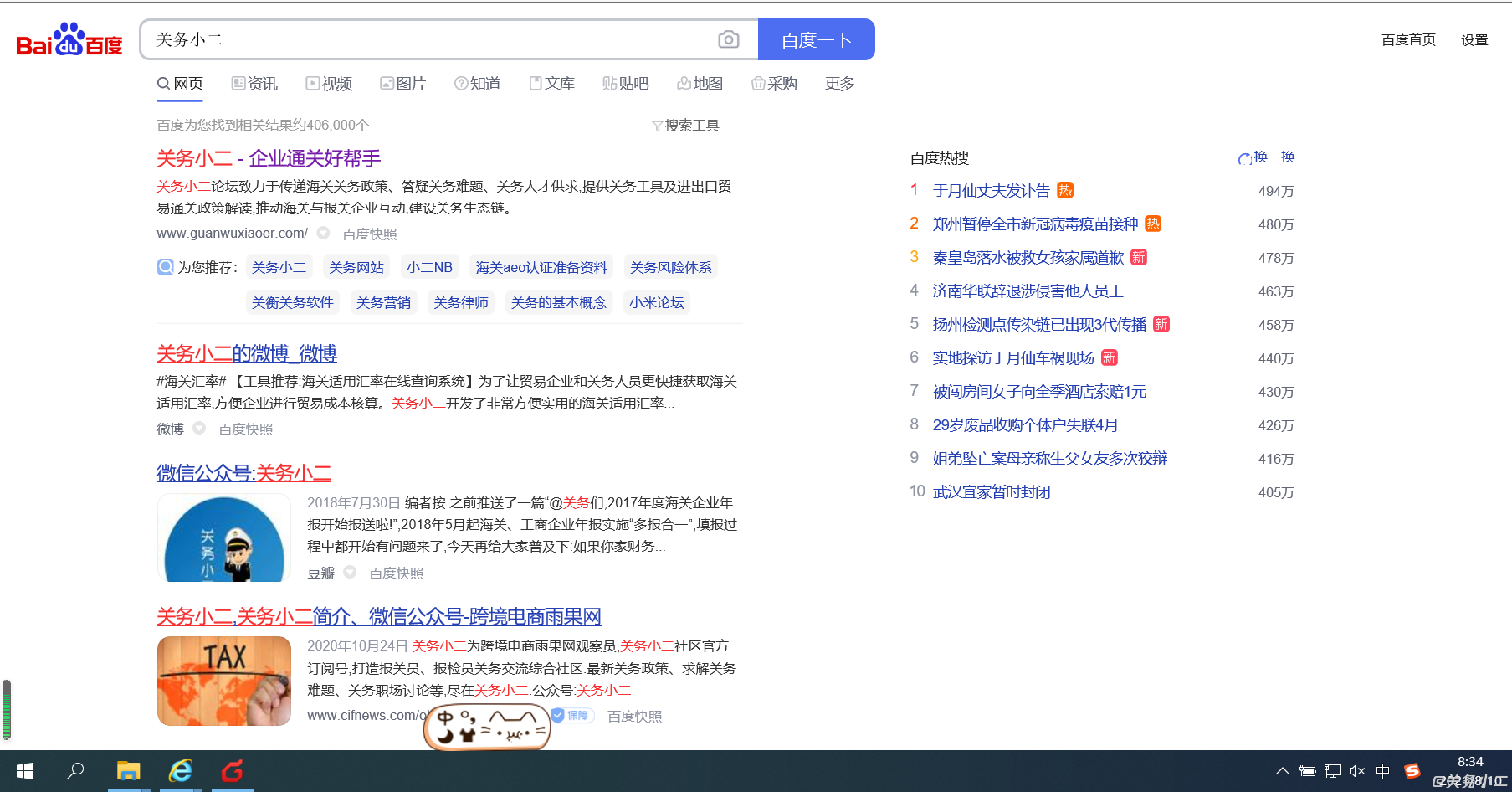1512x792 pixels.
Task: Open result 关务小二的微博_微博
Action: (x=247, y=353)
